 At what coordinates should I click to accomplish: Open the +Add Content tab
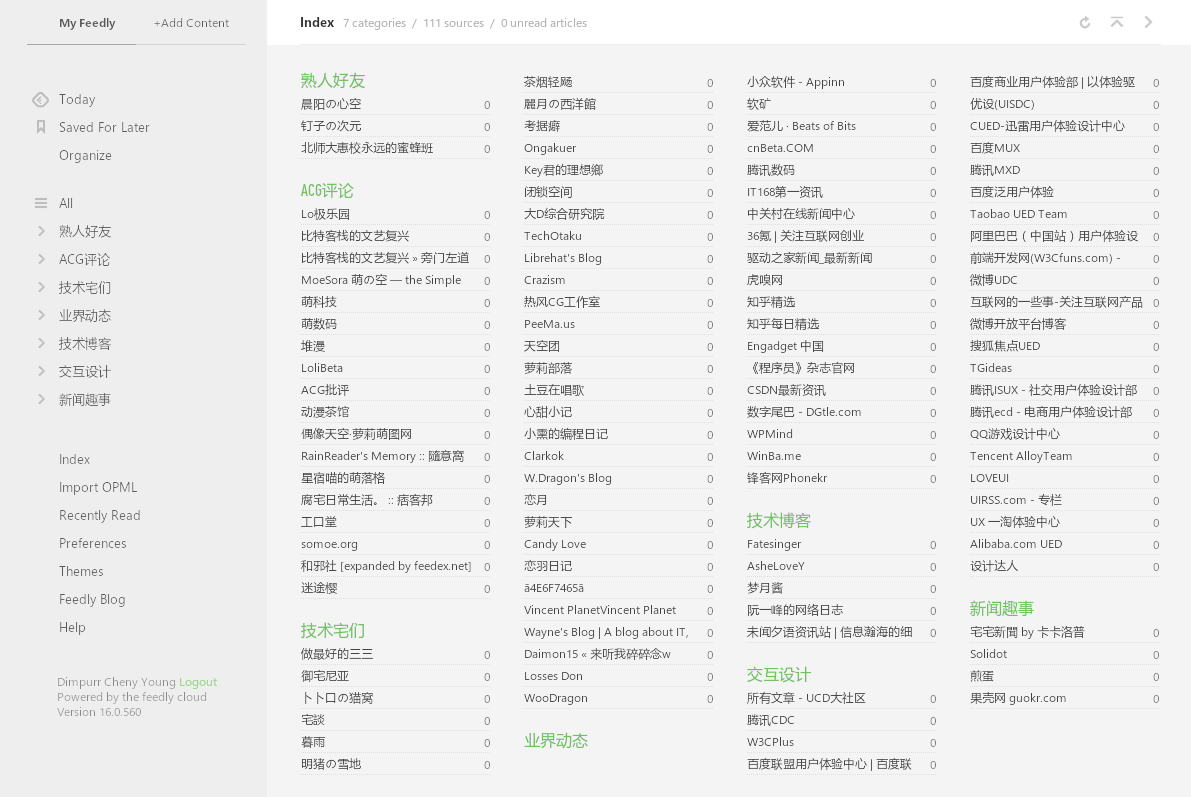191,23
